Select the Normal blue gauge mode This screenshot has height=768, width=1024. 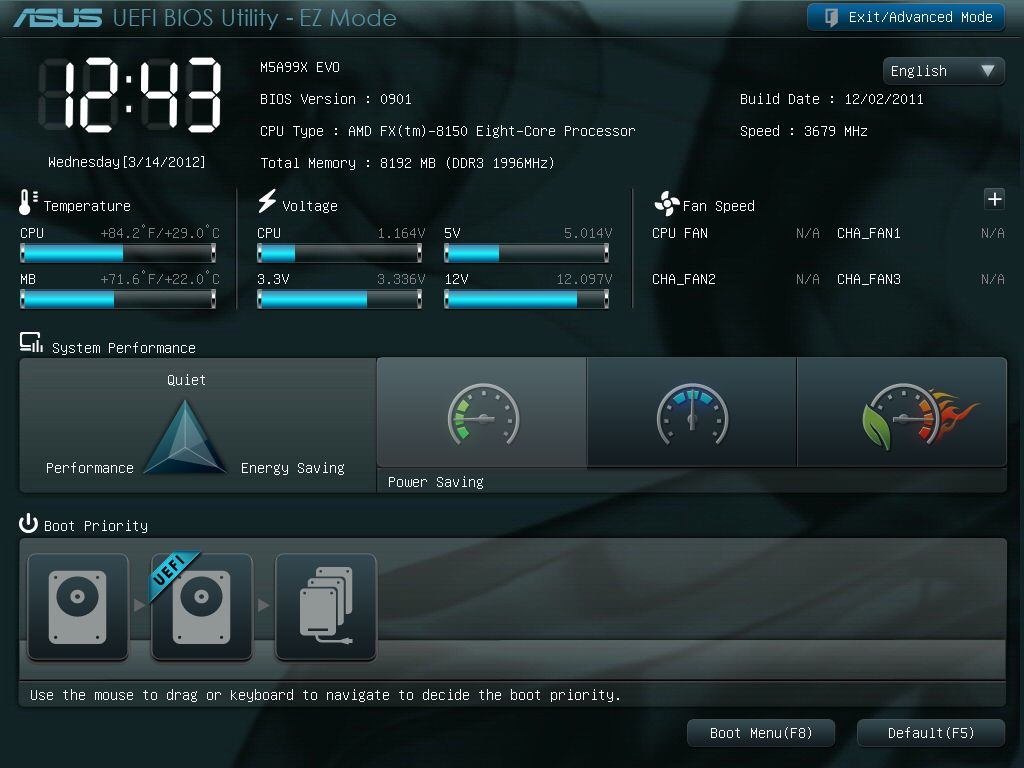tap(692, 414)
